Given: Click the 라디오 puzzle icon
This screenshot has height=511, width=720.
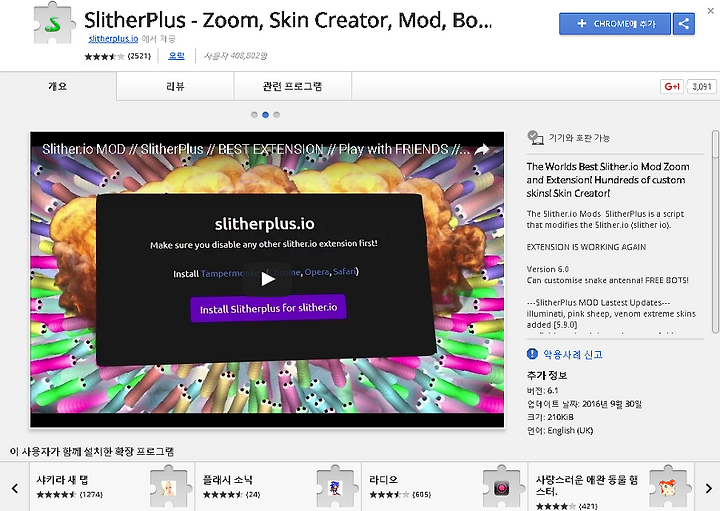Looking at the screenshot, I should pyautogui.click(x=502, y=487).
